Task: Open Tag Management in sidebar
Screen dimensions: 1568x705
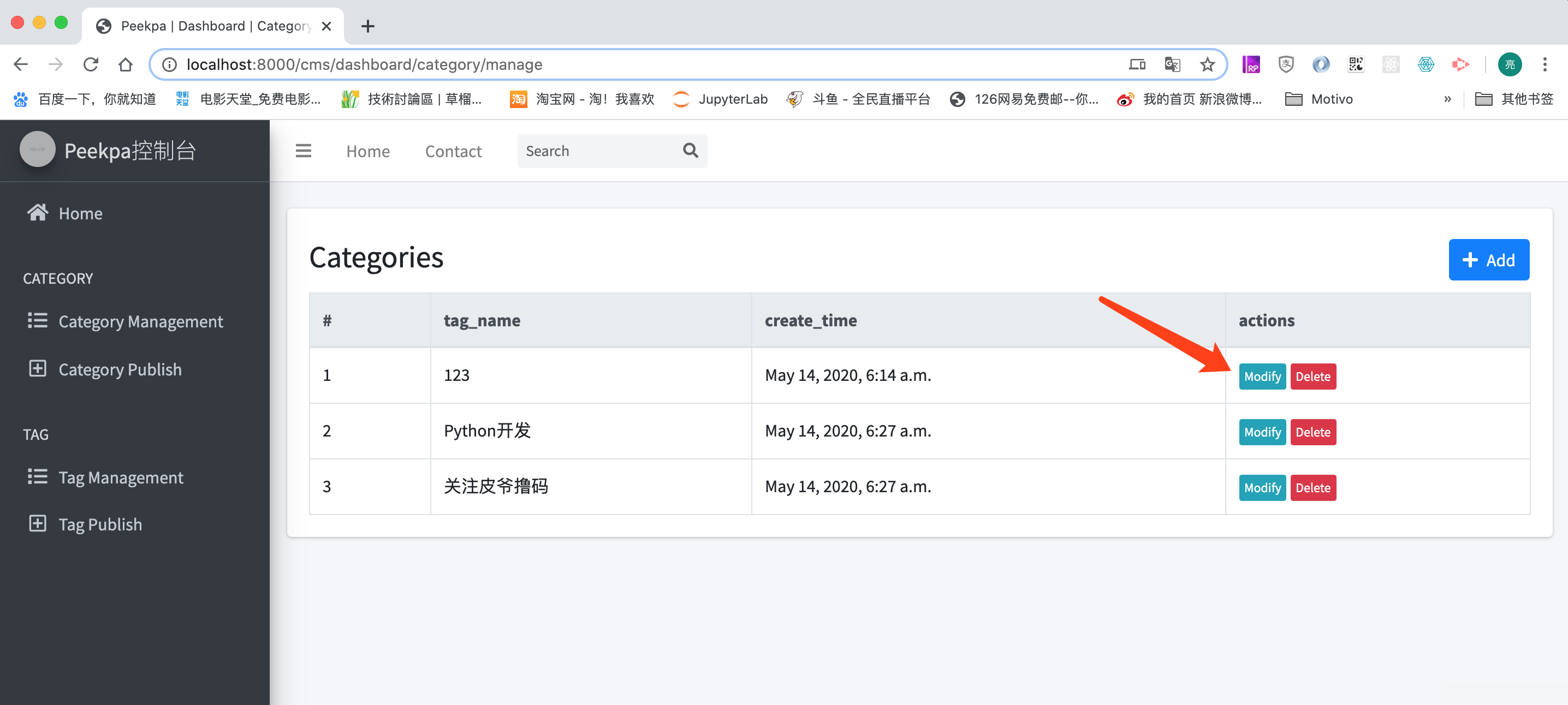Action: click(121, 477)
